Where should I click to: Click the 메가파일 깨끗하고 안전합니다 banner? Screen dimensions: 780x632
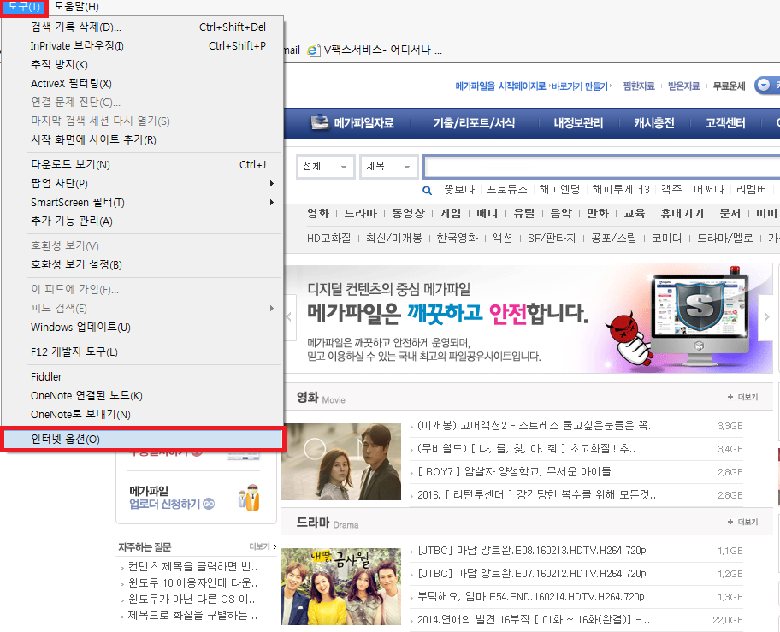click(x=528, y=318)
